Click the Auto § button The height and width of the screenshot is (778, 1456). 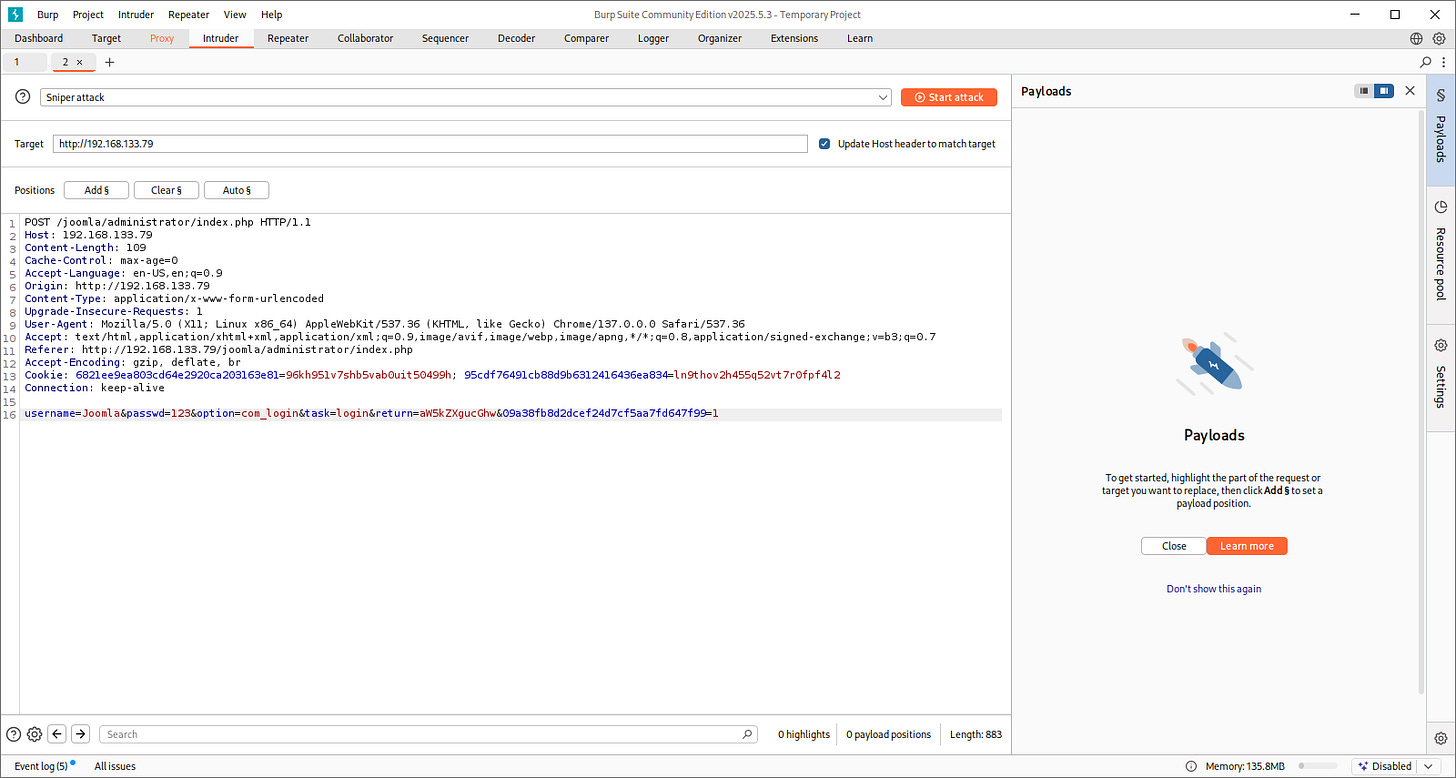tap(236, 190)
